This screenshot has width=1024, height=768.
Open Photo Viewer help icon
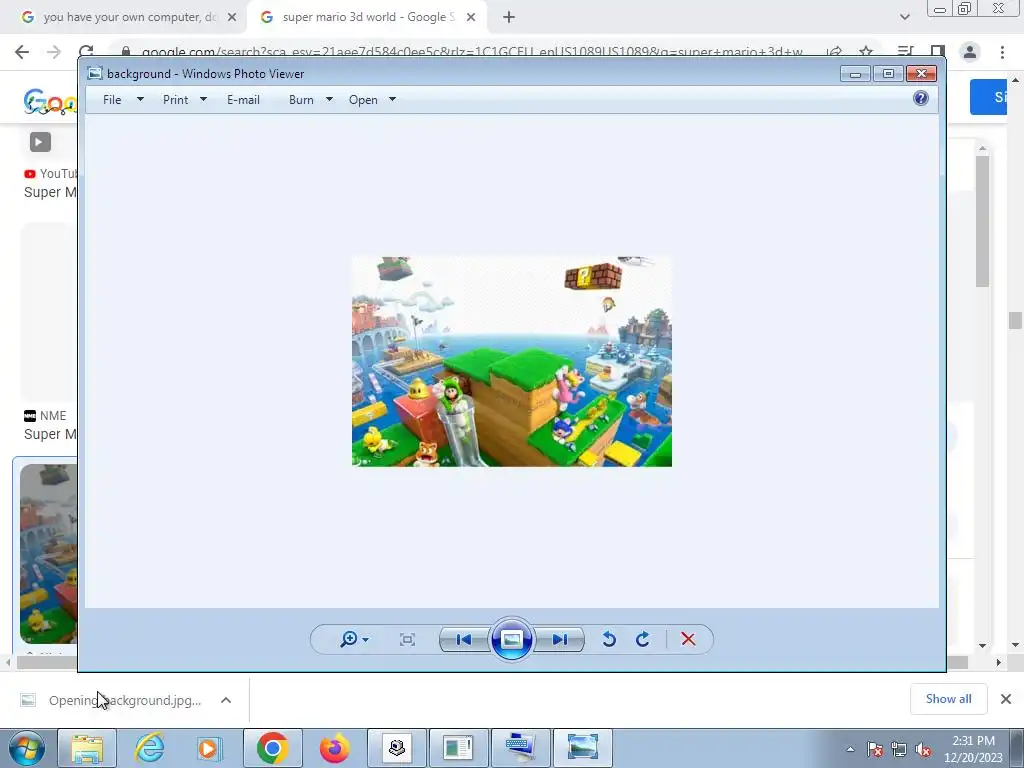tap(921, 99)
